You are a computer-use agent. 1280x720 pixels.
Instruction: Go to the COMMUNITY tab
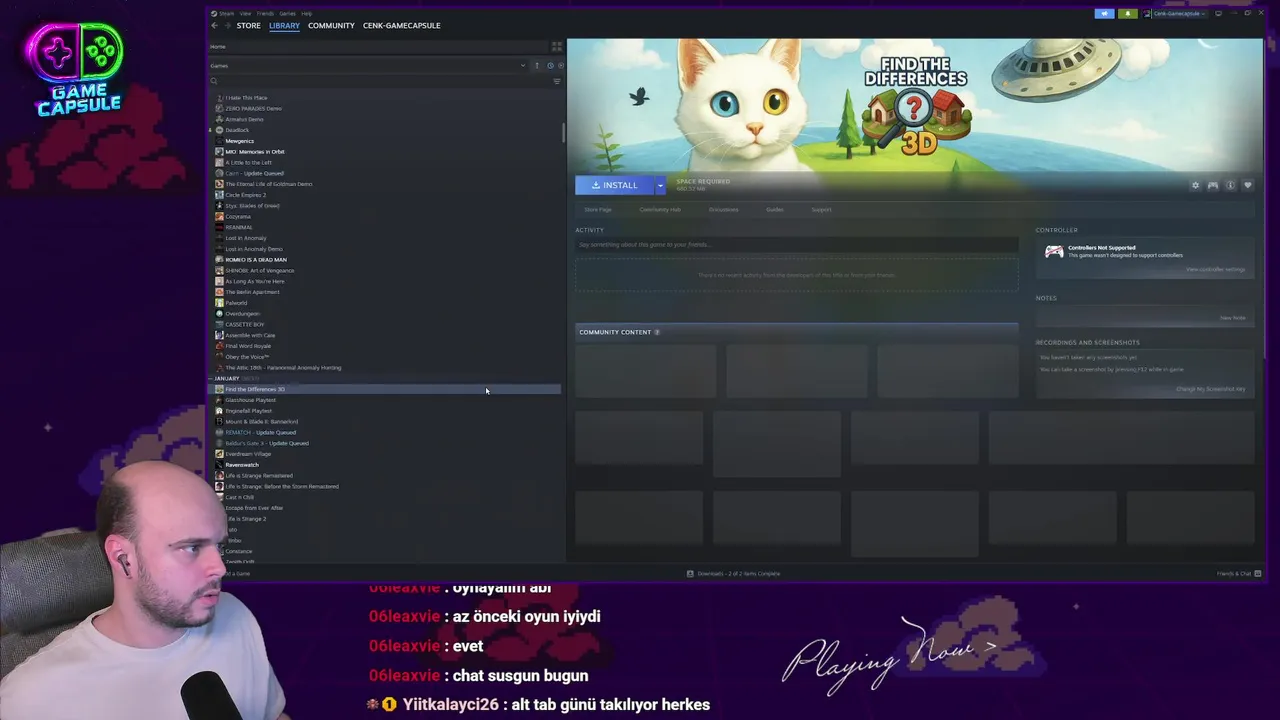(x=331, y=25)
